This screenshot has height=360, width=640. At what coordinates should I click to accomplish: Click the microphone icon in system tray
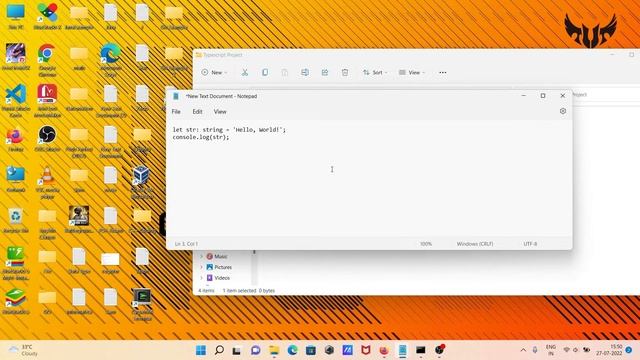535,350
